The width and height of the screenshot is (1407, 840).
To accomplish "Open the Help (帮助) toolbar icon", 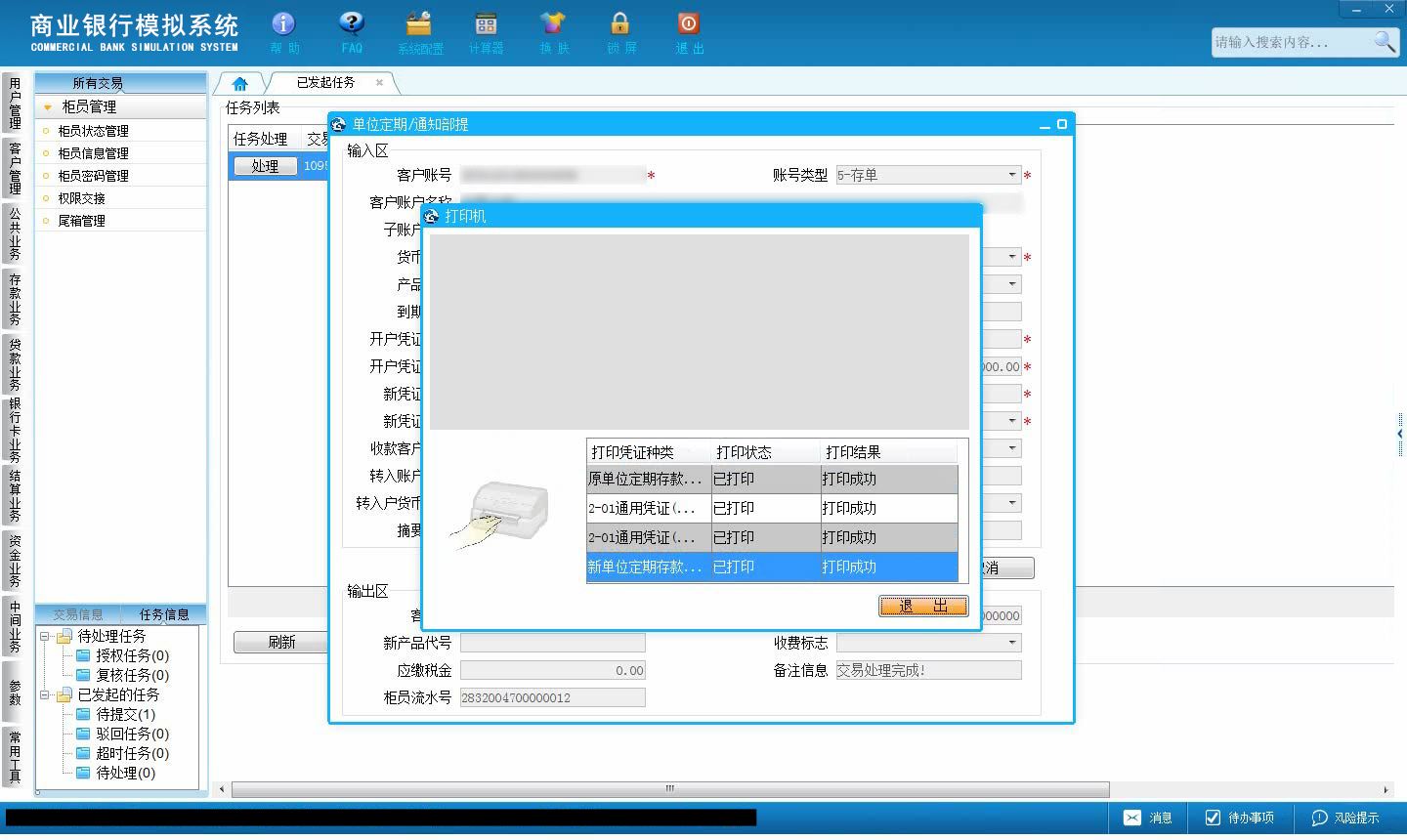I will click(283, 32).
